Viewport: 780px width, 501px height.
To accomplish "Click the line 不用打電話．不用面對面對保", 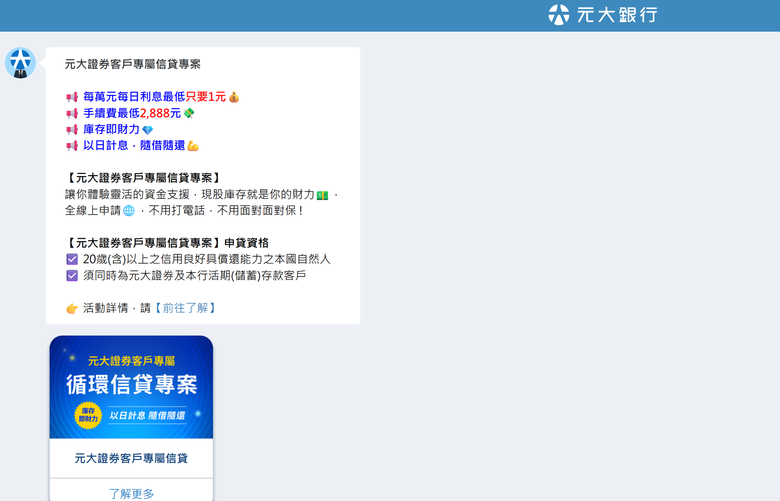I will [226, 210].
